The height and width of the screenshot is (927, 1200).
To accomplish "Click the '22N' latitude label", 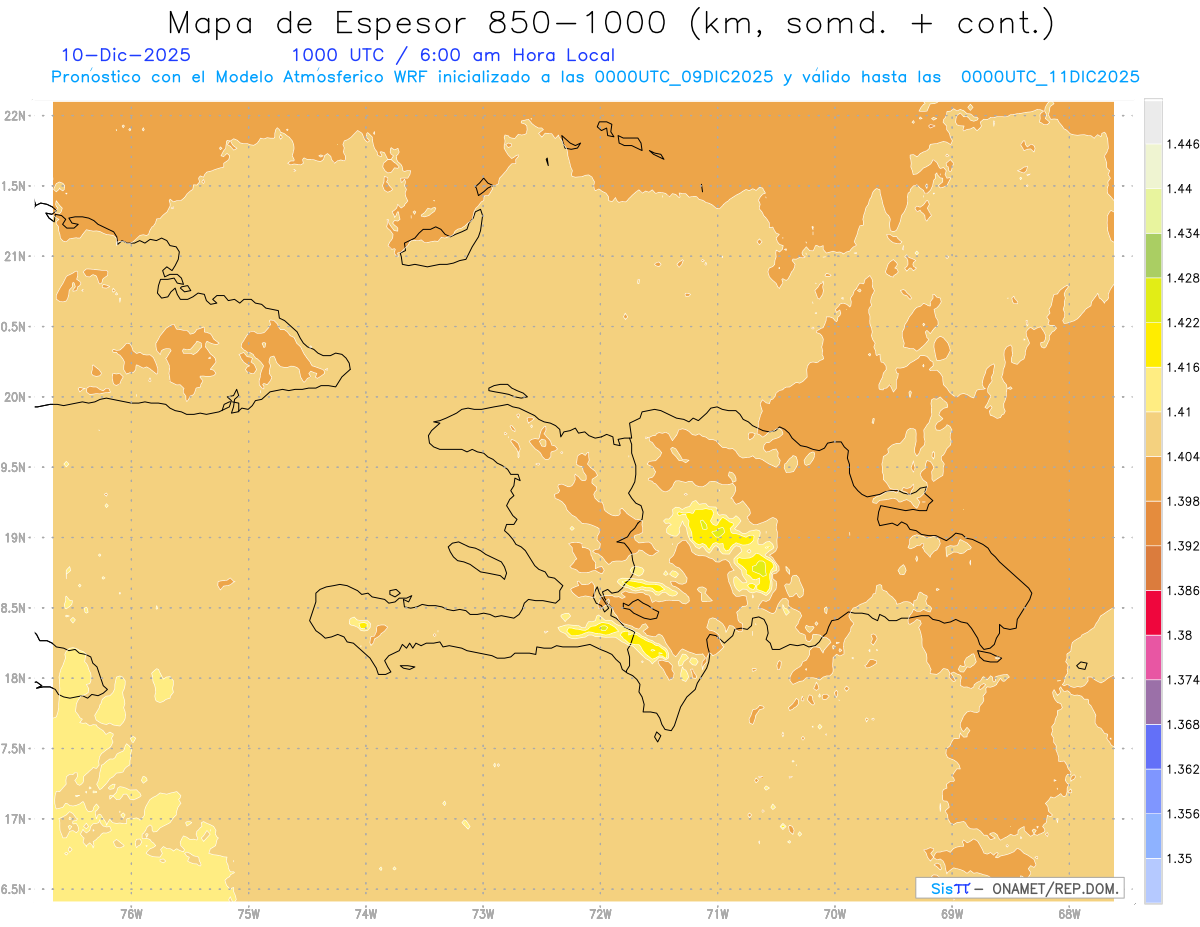I will click(15, 115).
